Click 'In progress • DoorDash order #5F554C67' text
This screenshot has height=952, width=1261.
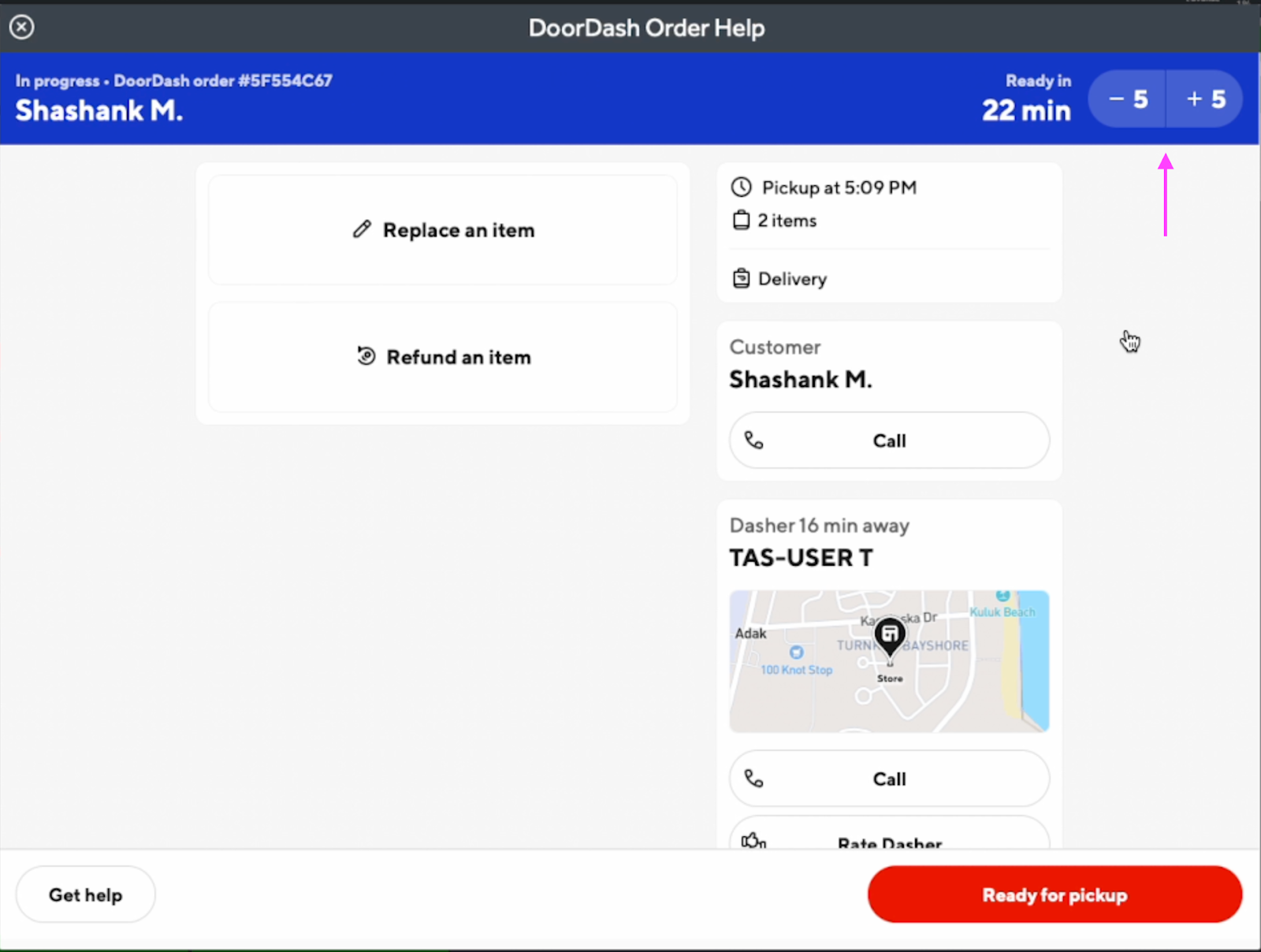tap(174, 80)
